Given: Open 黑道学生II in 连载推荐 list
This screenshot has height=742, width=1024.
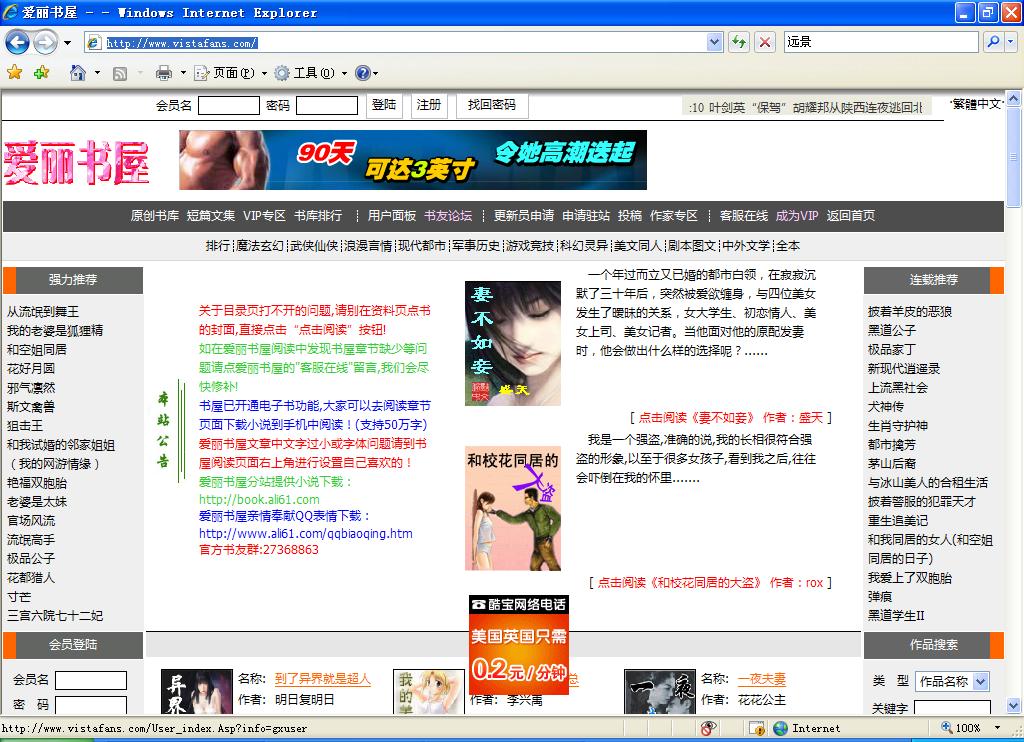Looking at the screenshot, I should [896, 615].
